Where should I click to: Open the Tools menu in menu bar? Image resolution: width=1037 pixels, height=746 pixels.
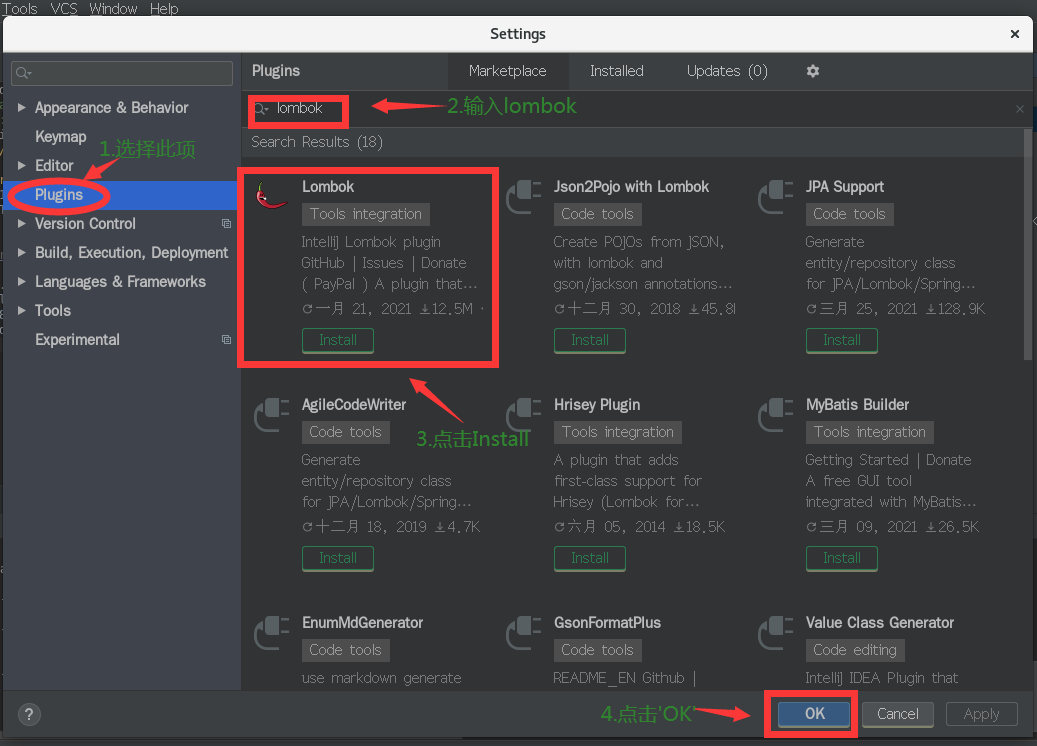(x=20, y=9)
